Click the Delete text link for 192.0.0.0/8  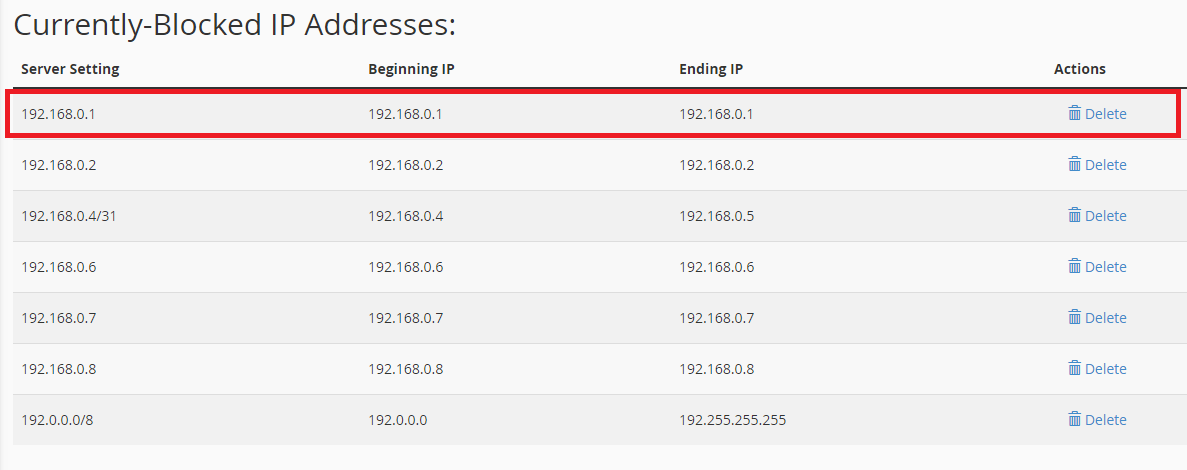tap(1105, 420)
